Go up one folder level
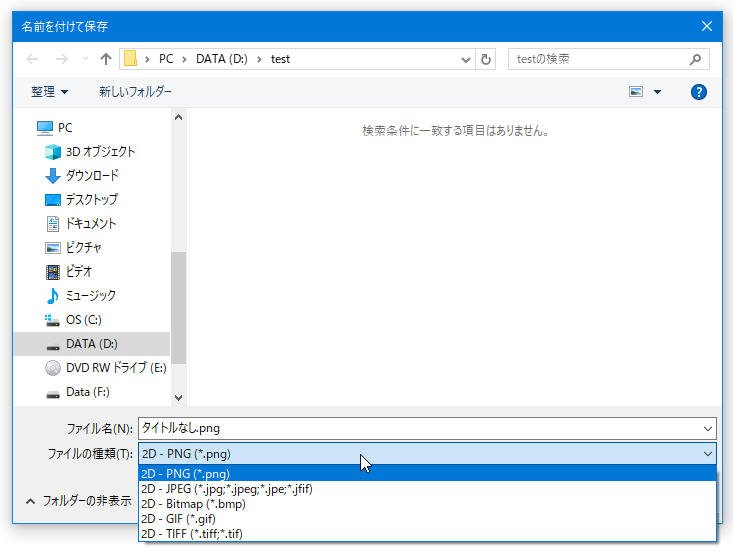This screenshot has width=733, height=556. click(106, 59)
